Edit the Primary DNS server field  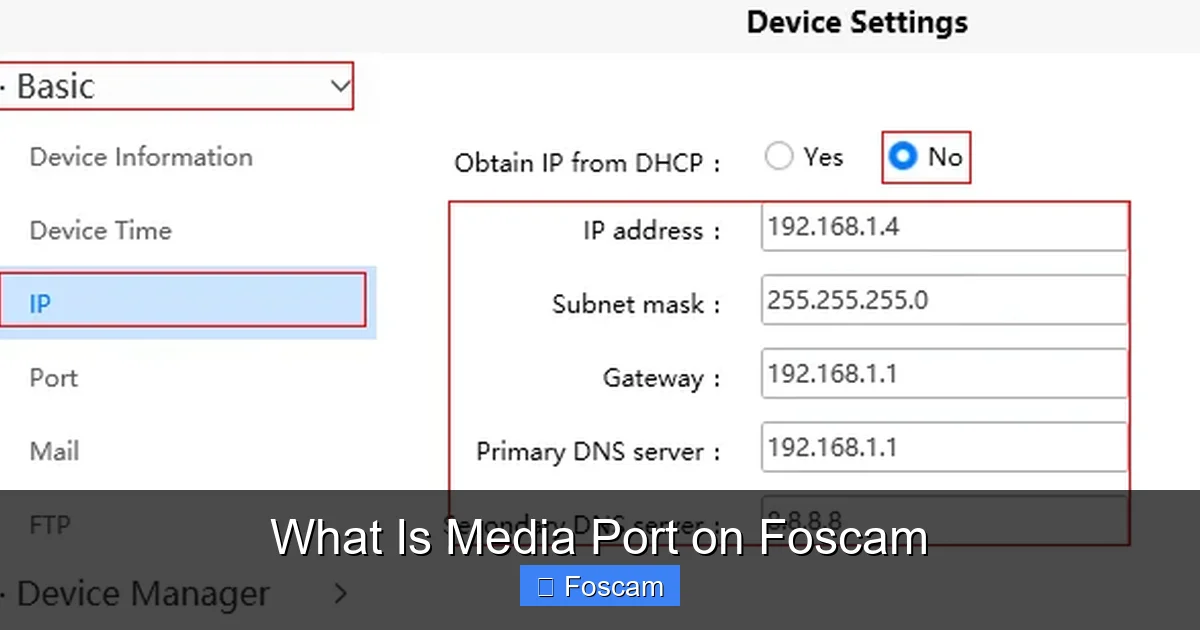click(x=943, y=446)
